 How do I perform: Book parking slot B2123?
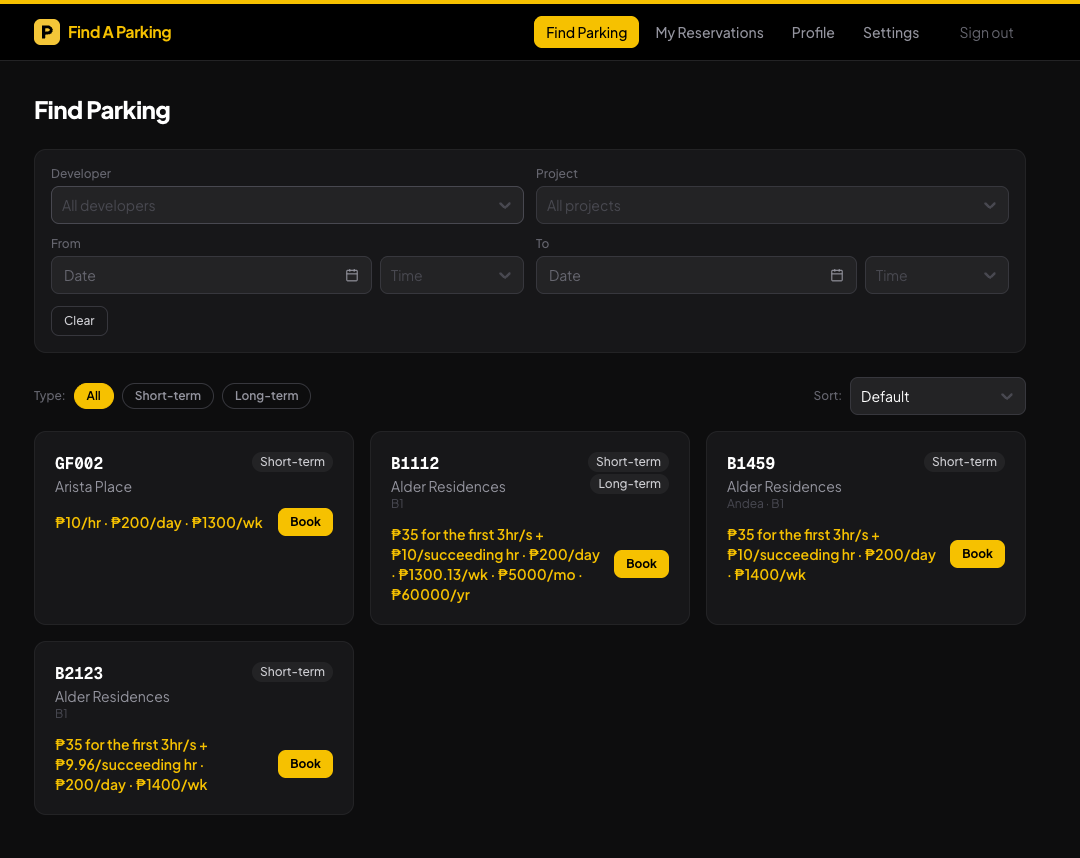(305, 764)
